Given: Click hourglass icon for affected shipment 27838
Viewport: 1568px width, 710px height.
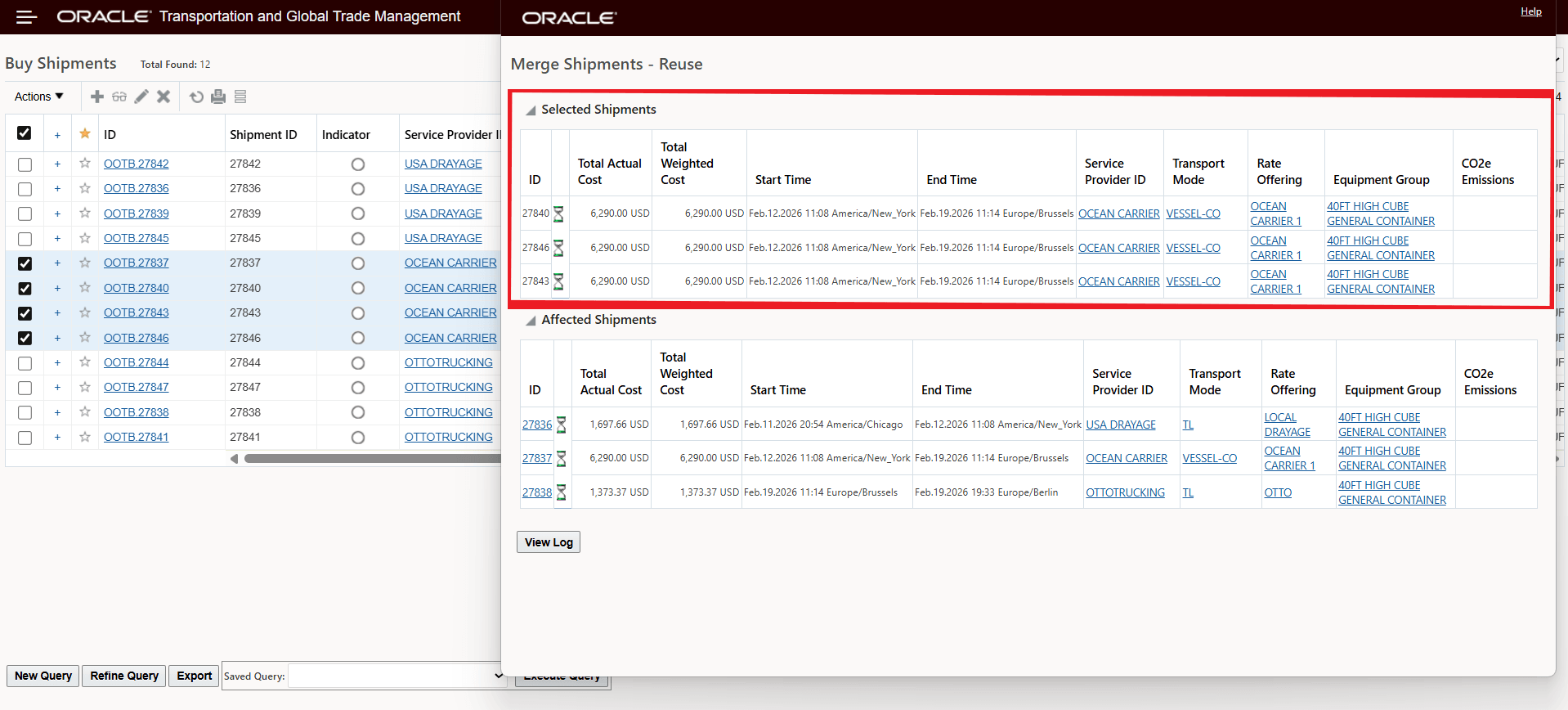Looking at the screenshot, I should click(x=562, y=492).
